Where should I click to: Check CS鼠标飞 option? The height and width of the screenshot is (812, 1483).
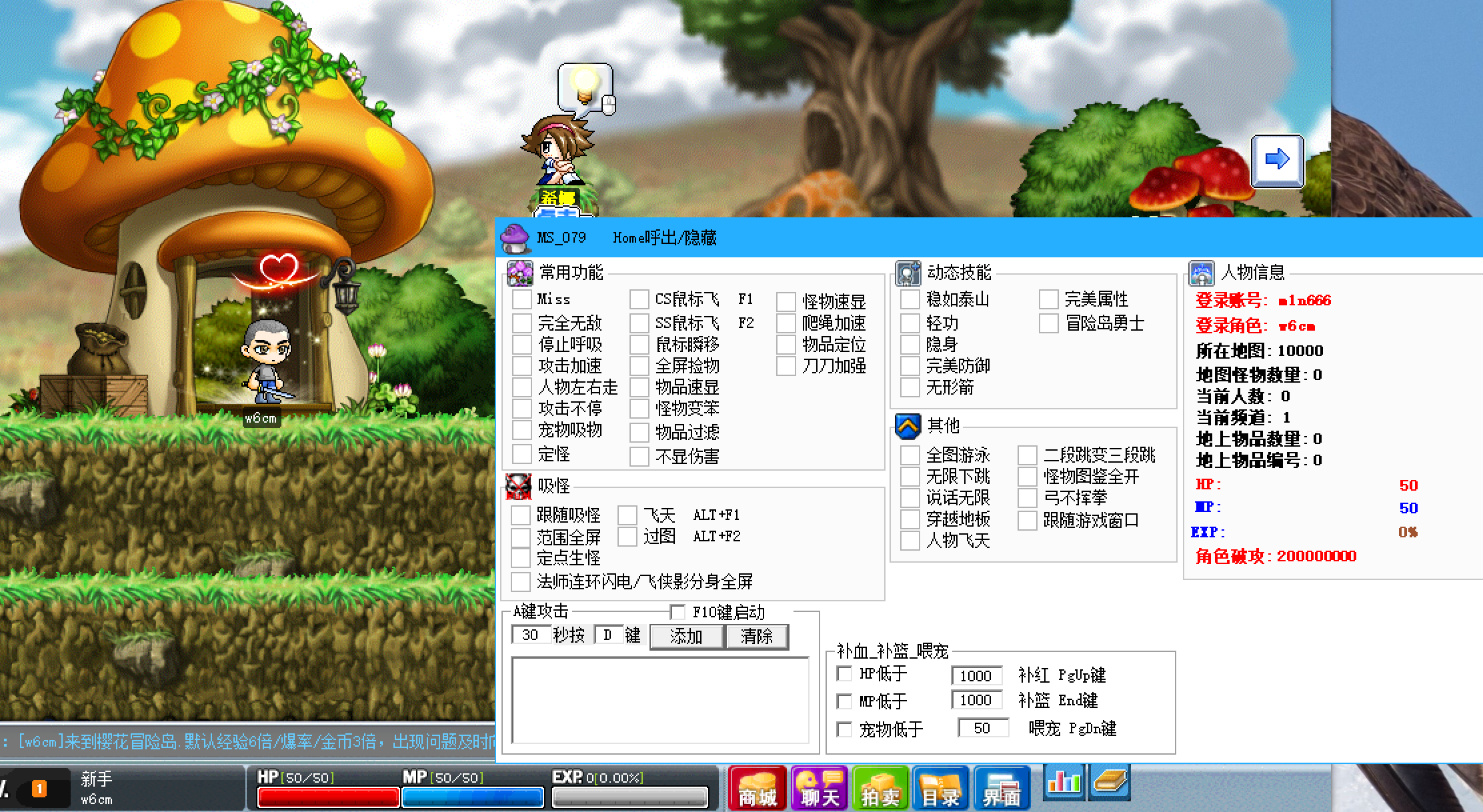(639, 299)
